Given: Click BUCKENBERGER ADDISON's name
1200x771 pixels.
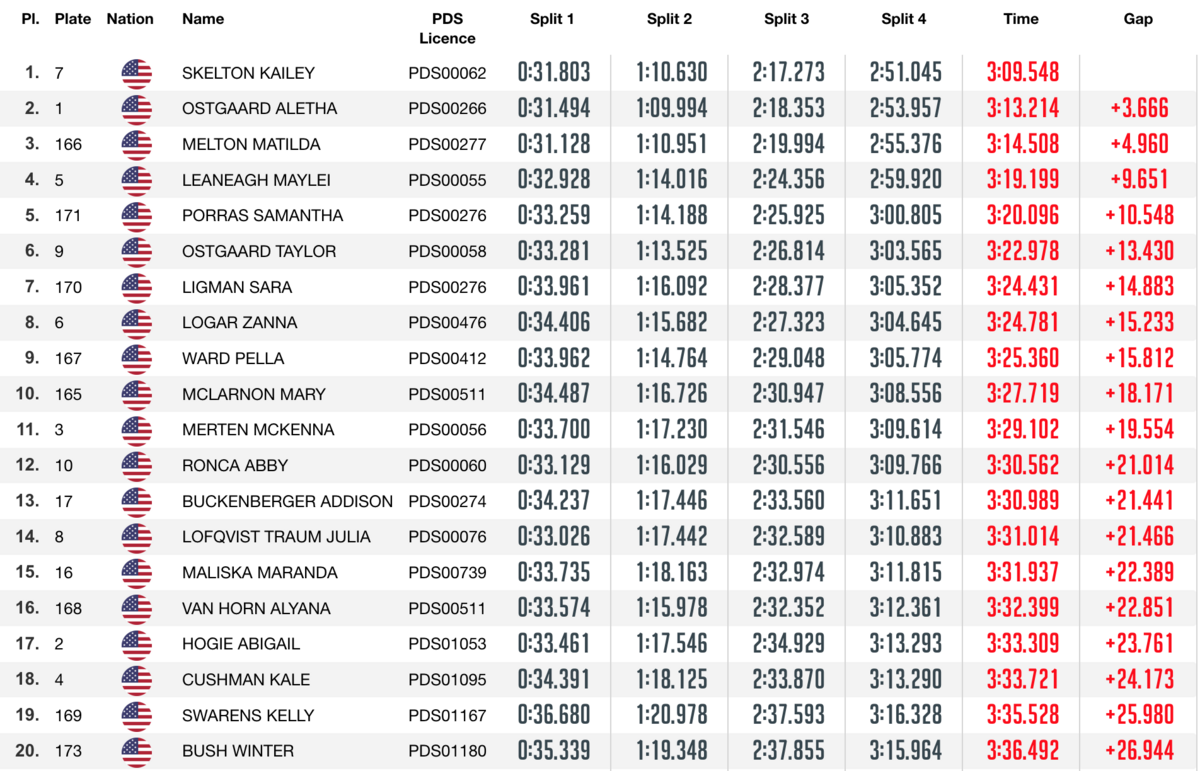Looking at the screenshot, I should point(287,502).
